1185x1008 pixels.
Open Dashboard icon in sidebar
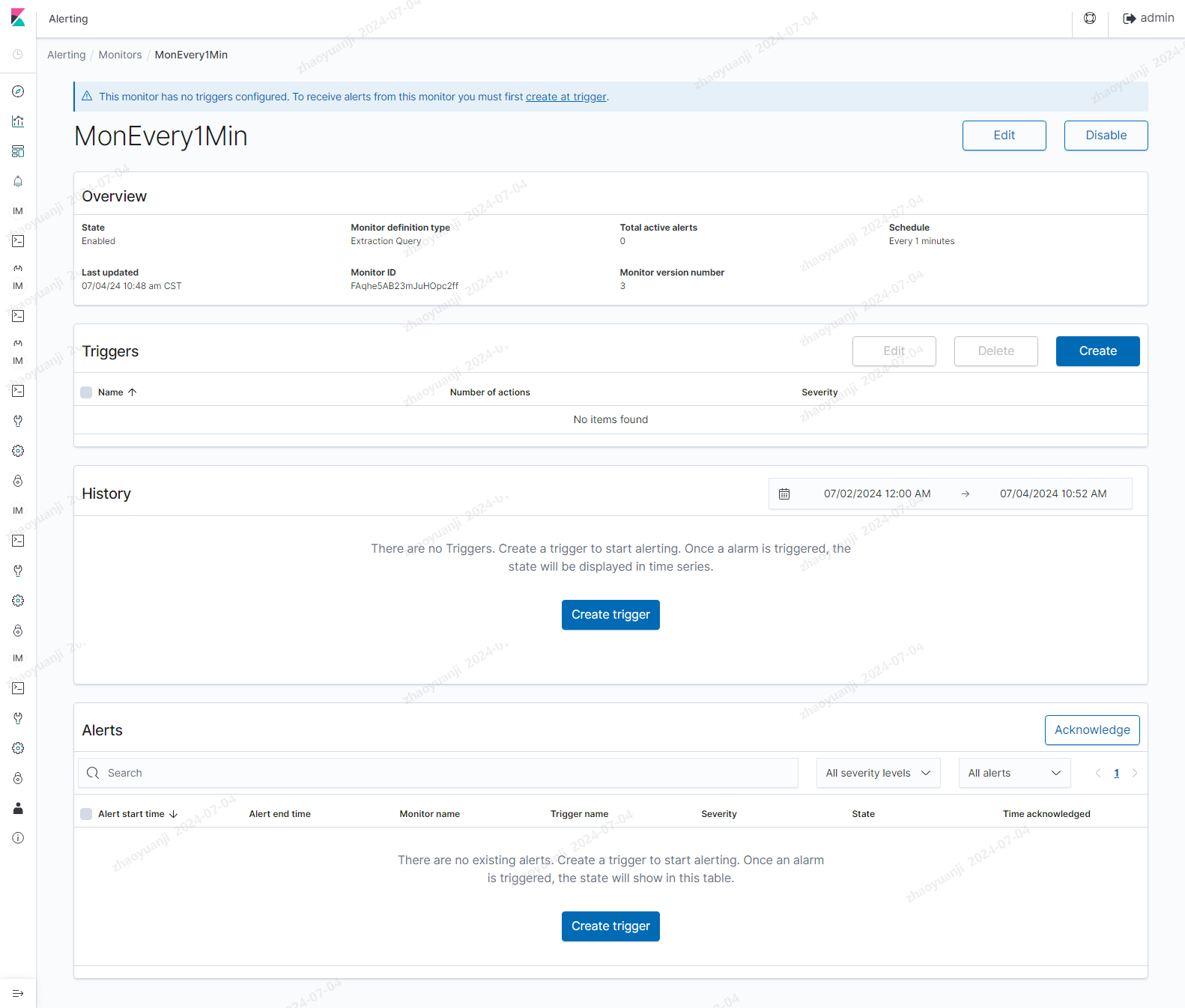tap(18, 151)
